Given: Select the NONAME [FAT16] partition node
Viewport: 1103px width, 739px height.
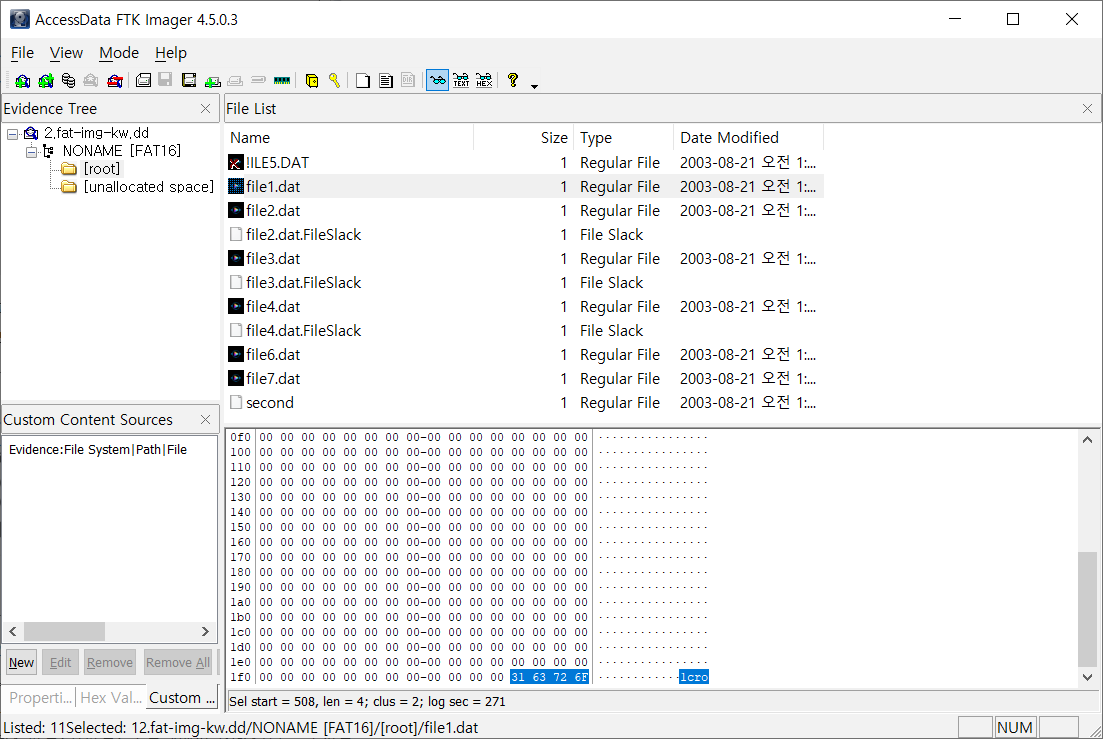Looking at the screenshot, I should point(122,150).
